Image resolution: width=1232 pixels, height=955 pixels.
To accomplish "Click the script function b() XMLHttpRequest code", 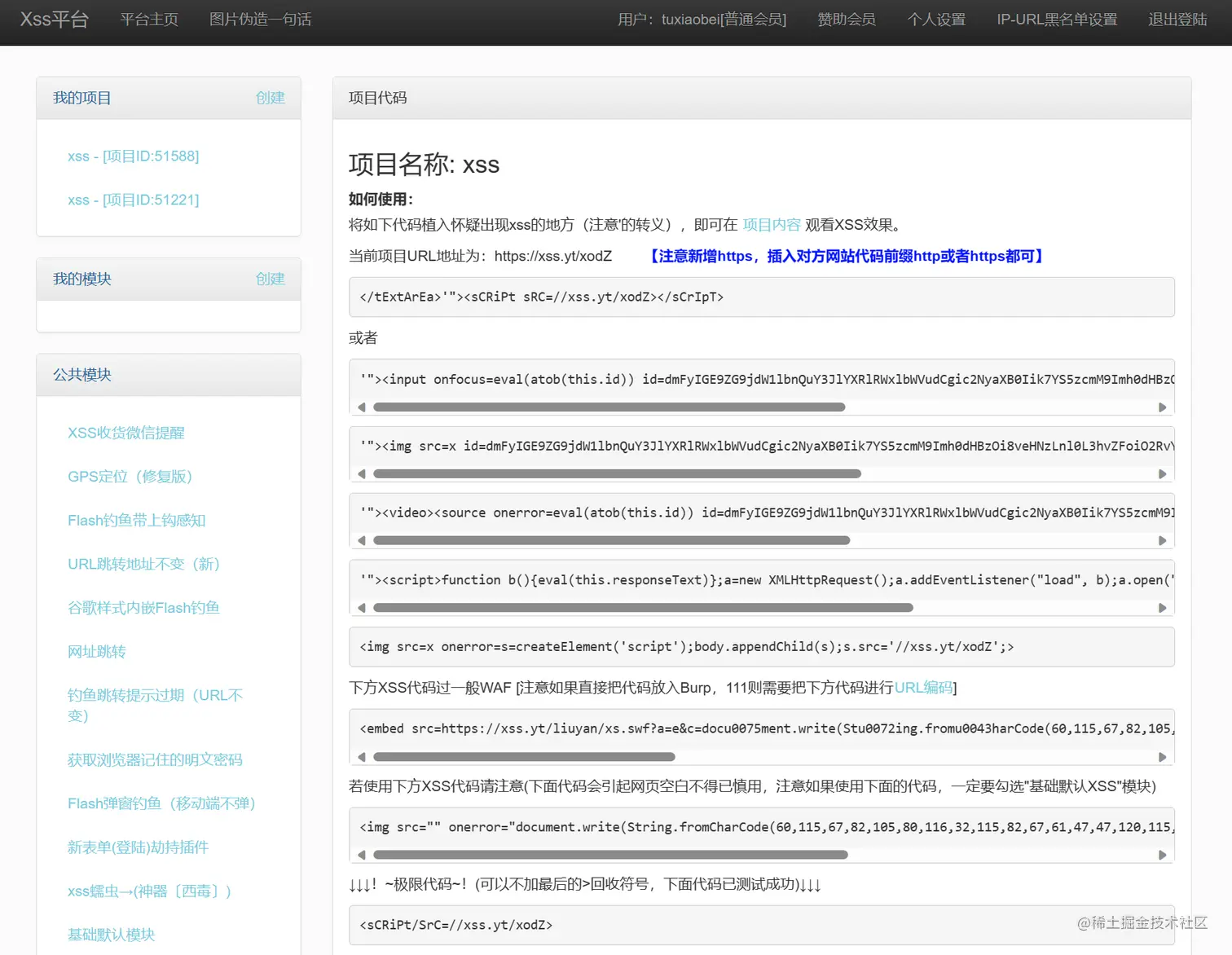I will [767, 580].
